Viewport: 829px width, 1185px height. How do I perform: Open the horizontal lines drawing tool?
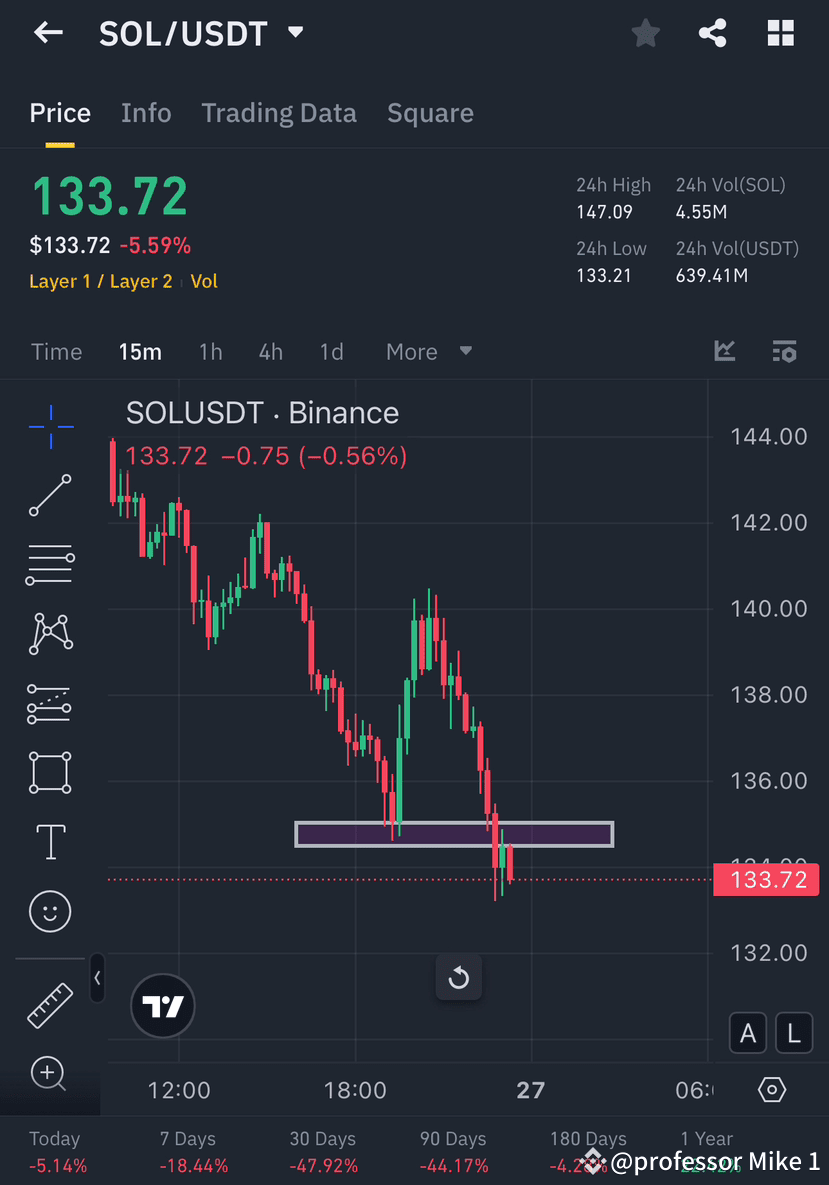point(50,564)
